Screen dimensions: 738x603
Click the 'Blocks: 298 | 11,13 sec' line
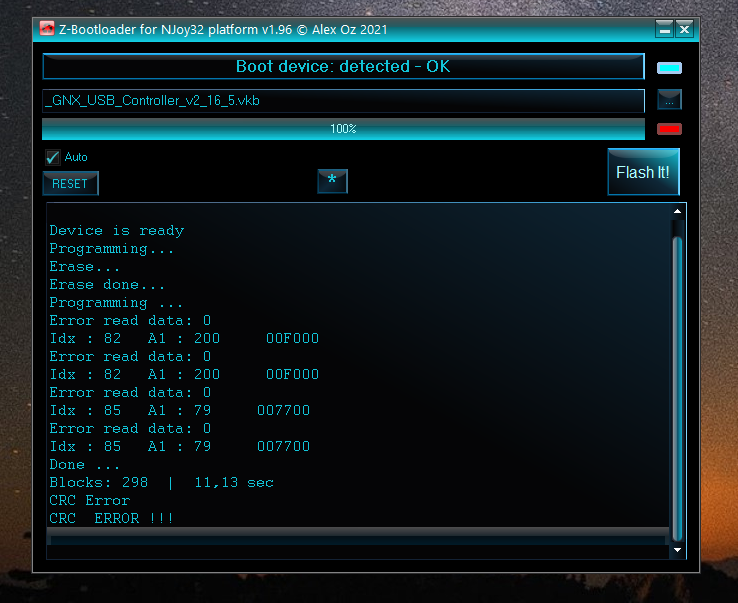pyautogui.click(x=161, y=482)
